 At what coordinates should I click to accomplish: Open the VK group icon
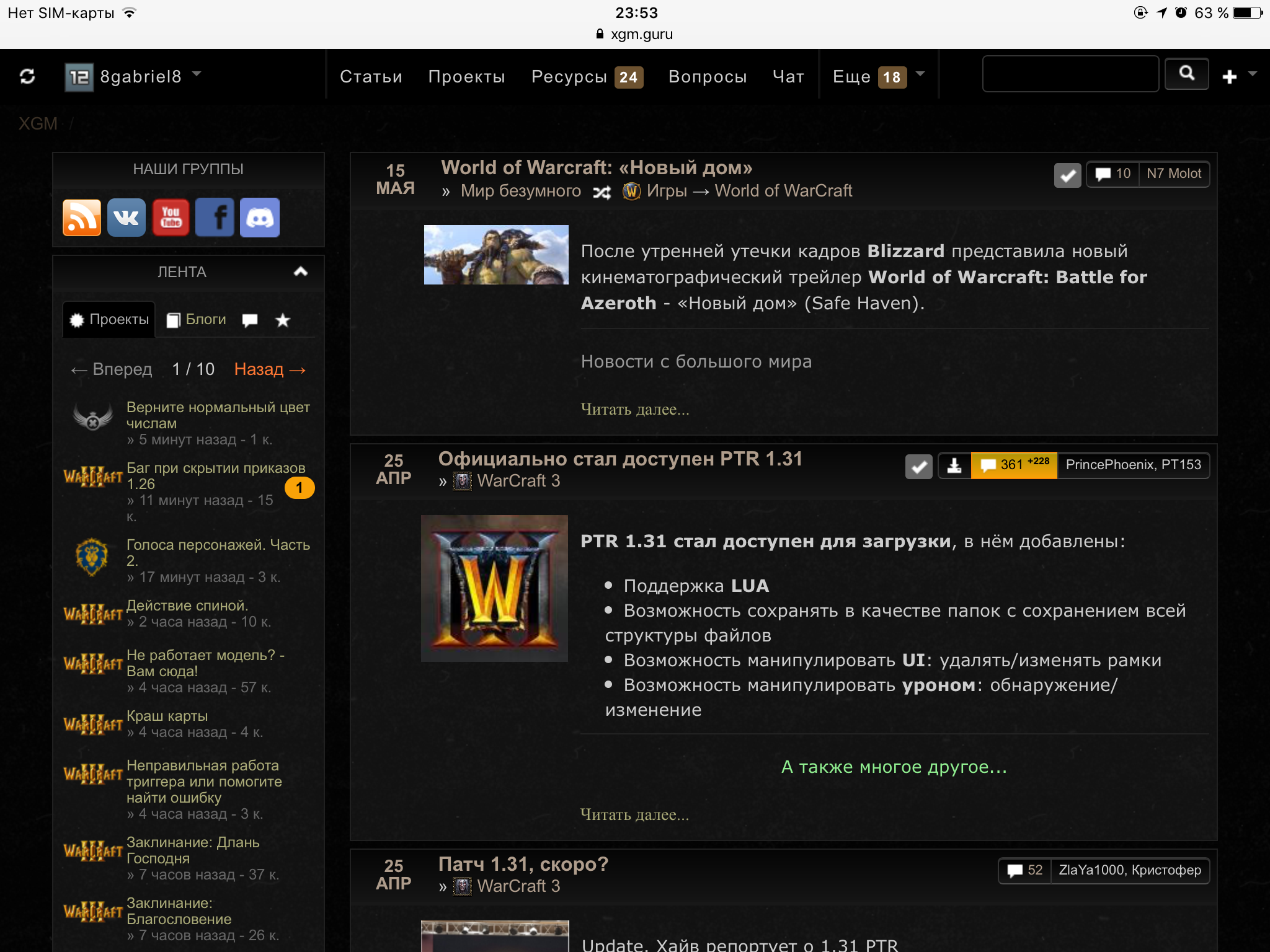[x=127, y=218]
